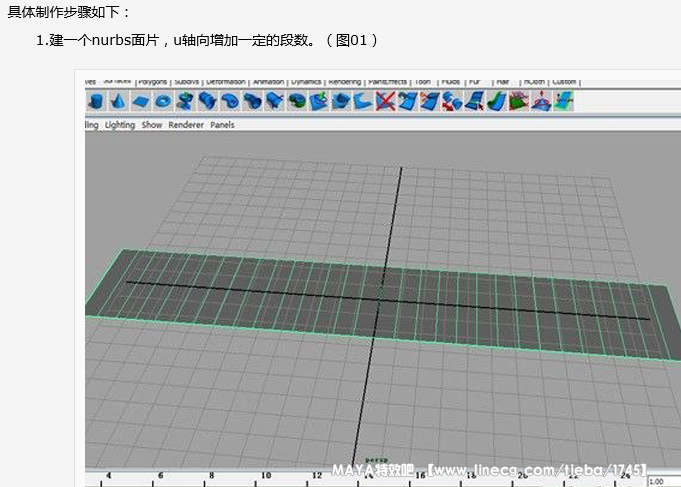Open the Renderer viewport menu

point(185,125)
